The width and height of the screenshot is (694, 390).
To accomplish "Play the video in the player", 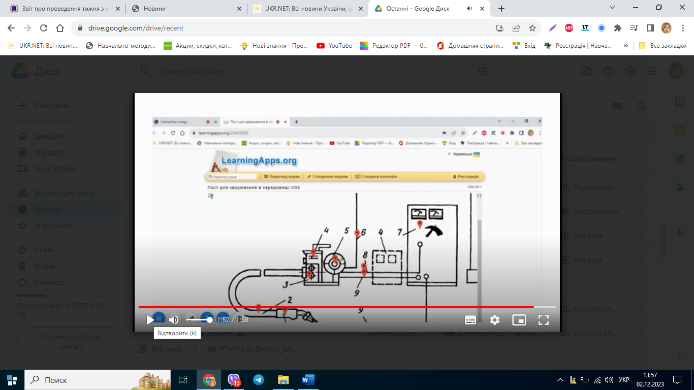I will pos(150,320).
